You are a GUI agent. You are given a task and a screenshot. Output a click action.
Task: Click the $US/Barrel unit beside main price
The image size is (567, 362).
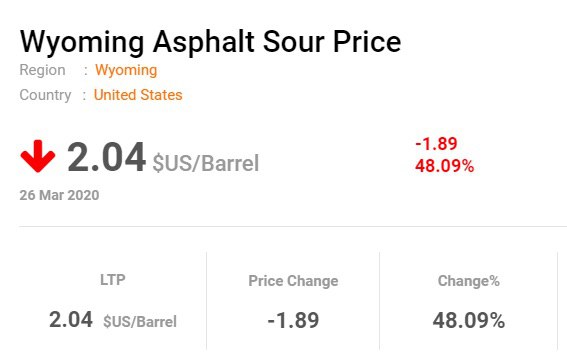point(206,163)
